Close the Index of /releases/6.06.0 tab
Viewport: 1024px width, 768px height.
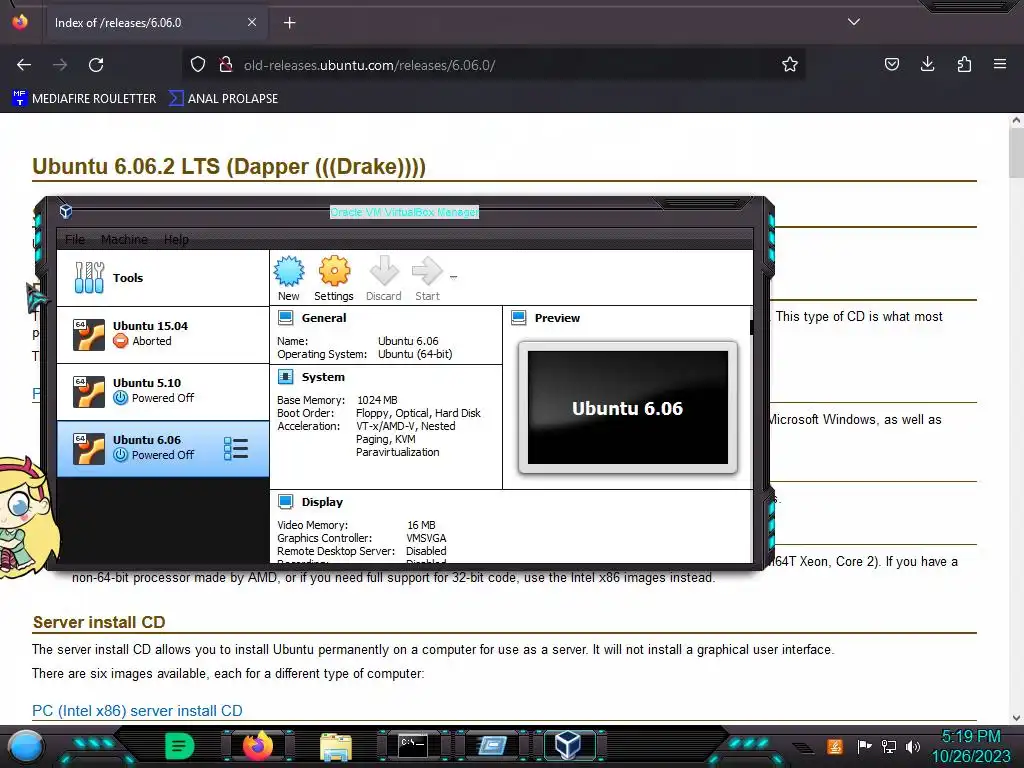[x=251, y=22]
